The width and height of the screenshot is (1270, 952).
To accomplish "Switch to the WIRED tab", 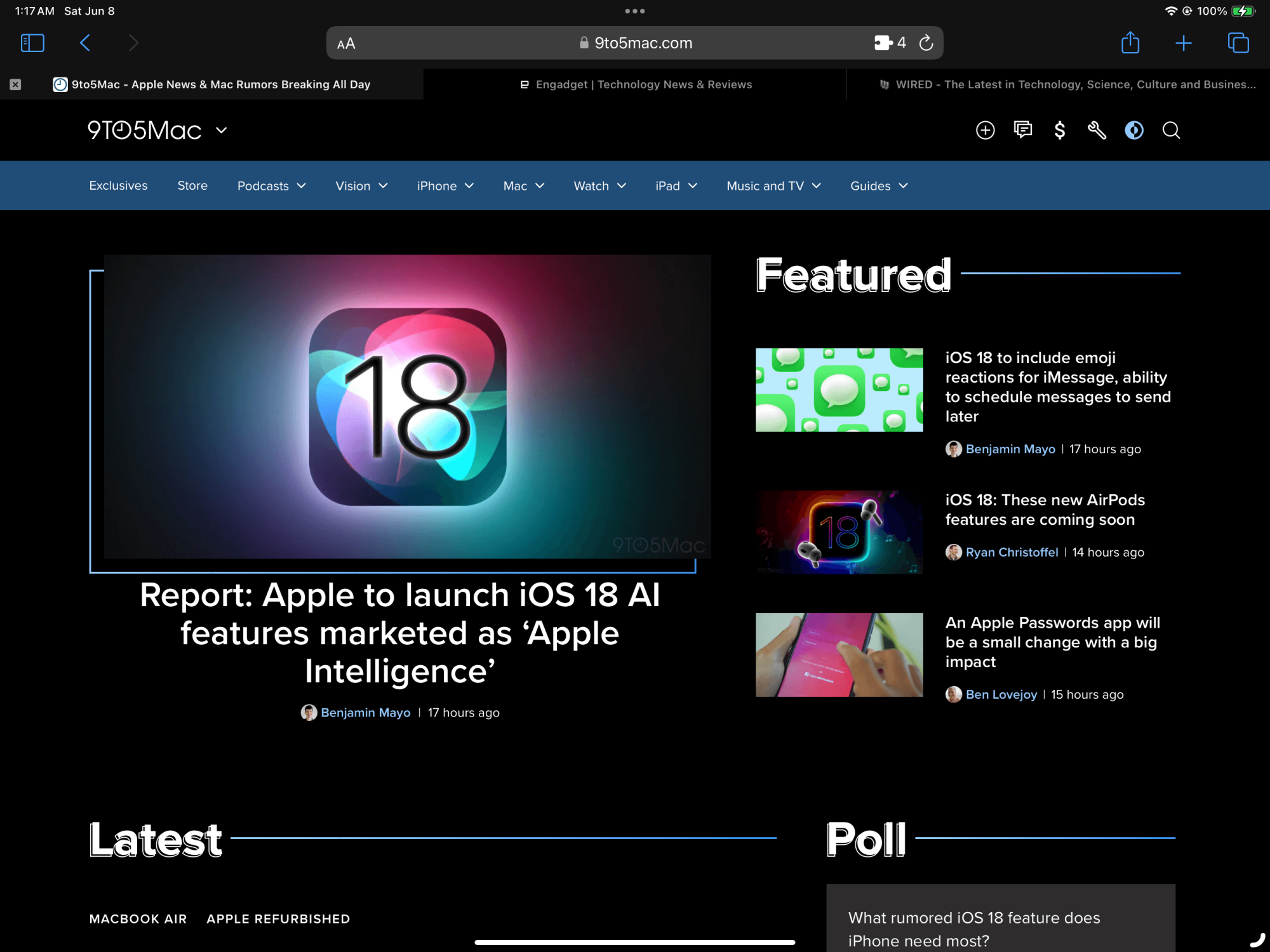I will 1067,84.
